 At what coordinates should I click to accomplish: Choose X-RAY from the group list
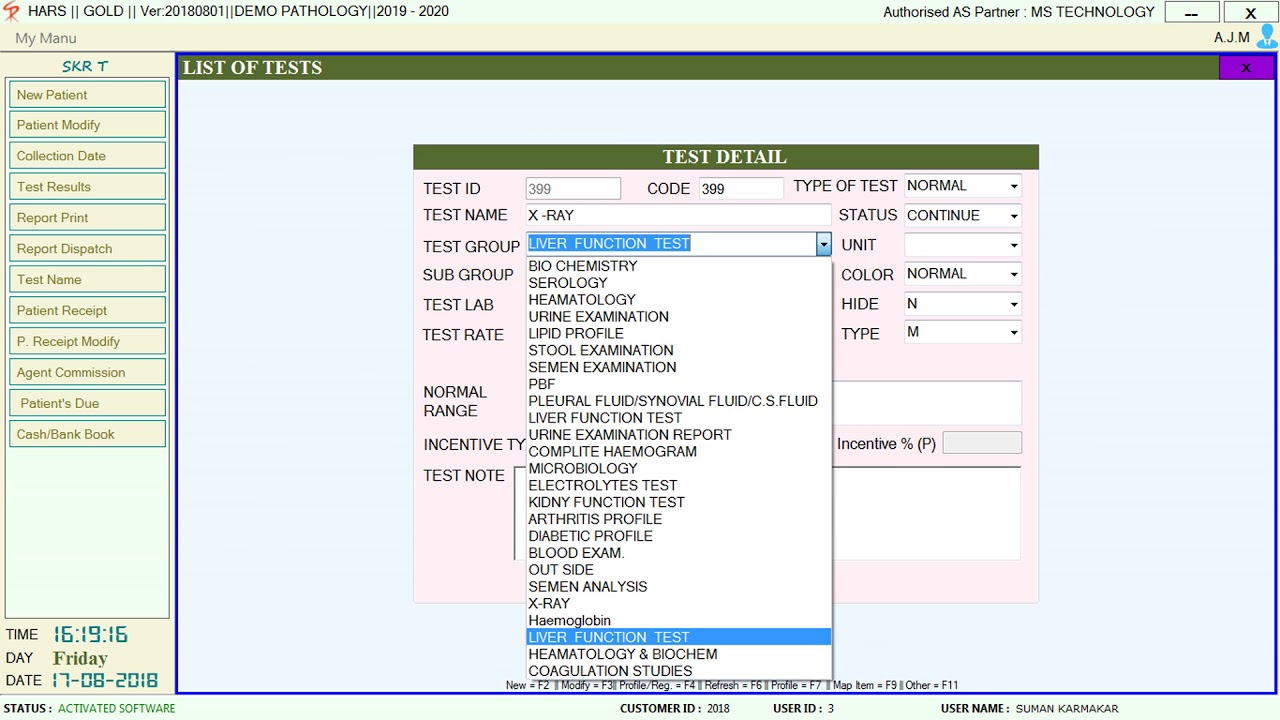coord(679,604)
